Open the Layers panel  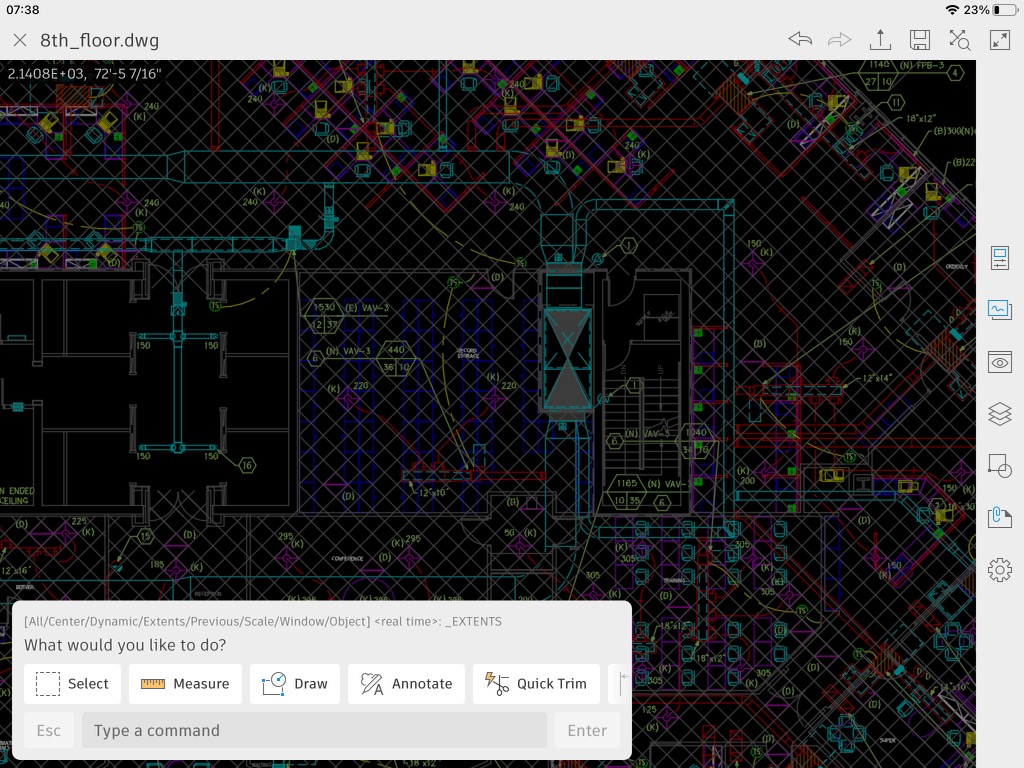1000,414
